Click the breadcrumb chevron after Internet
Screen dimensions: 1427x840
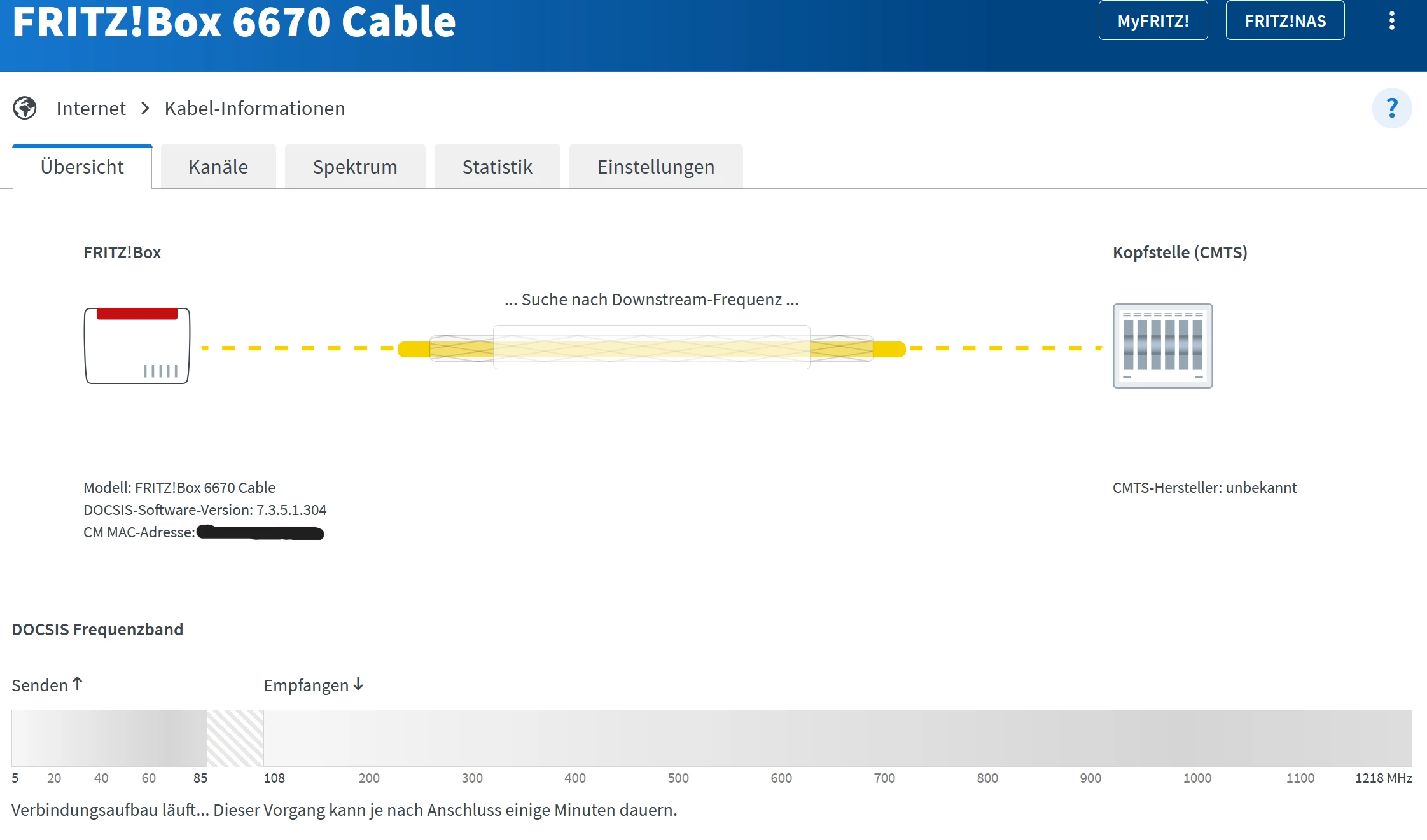(145, 108)
